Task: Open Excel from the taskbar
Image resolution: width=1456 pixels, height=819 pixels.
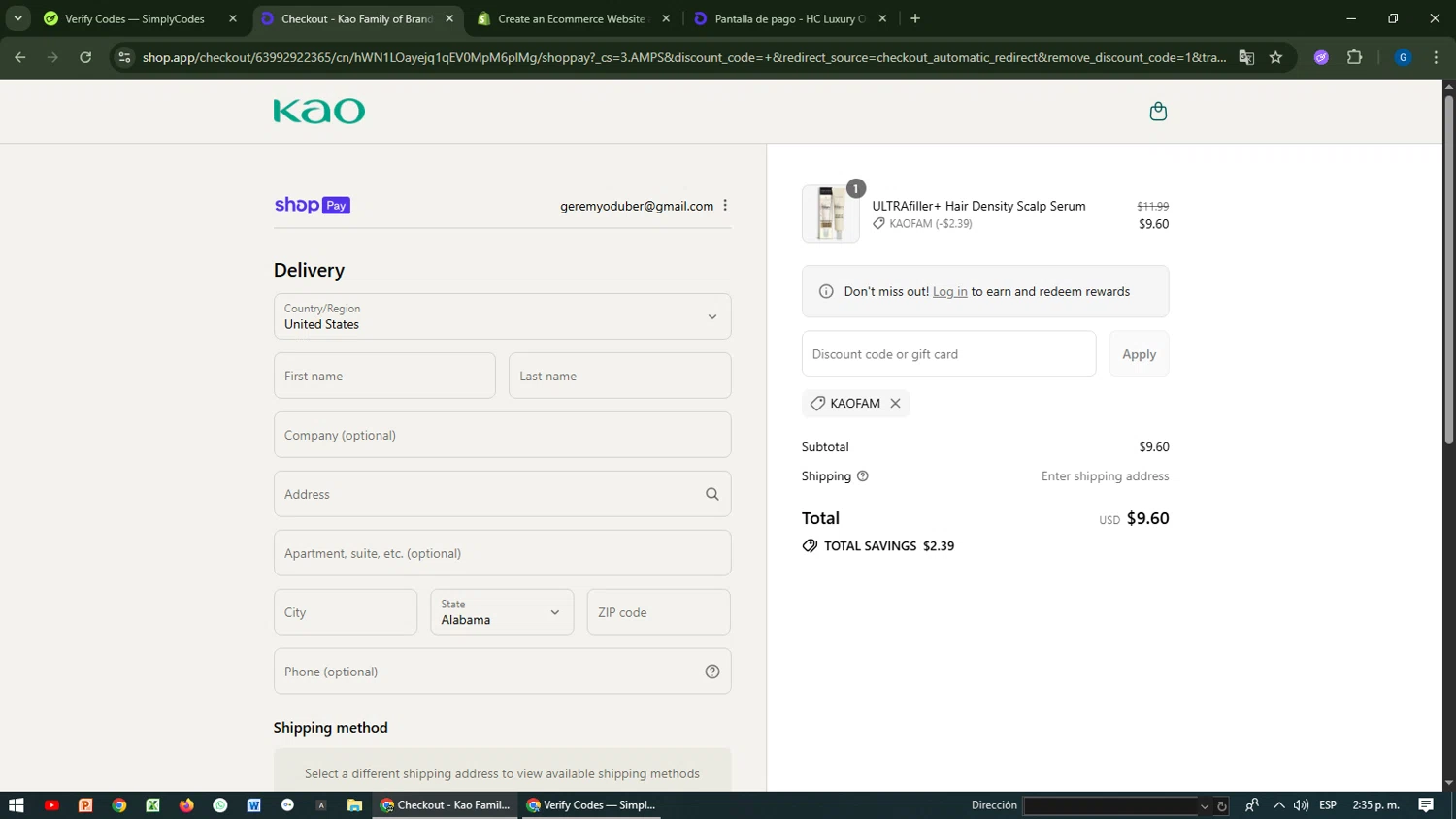Action: point(152,805)
